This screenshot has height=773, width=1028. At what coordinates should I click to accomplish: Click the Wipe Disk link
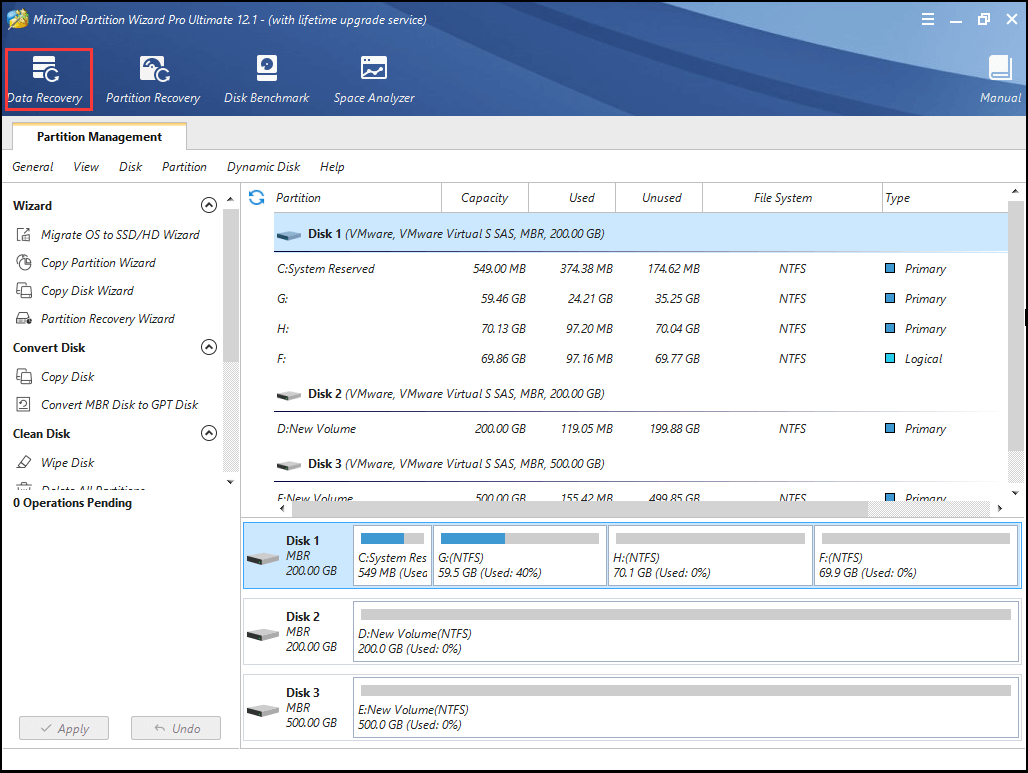(68, 462)
